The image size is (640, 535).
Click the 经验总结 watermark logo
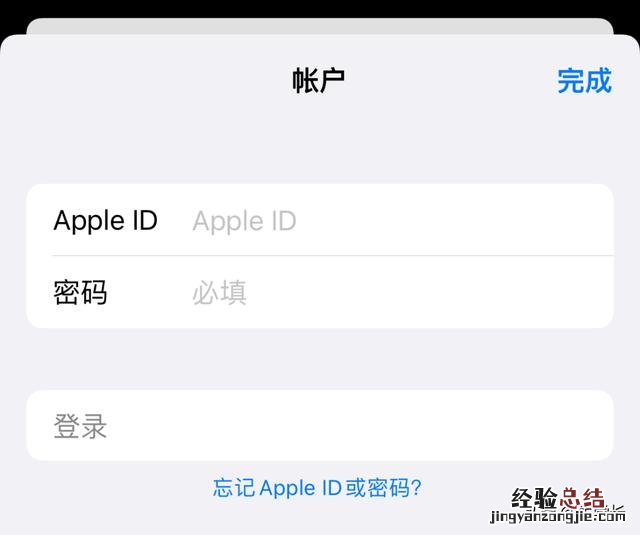pos(558,498)
